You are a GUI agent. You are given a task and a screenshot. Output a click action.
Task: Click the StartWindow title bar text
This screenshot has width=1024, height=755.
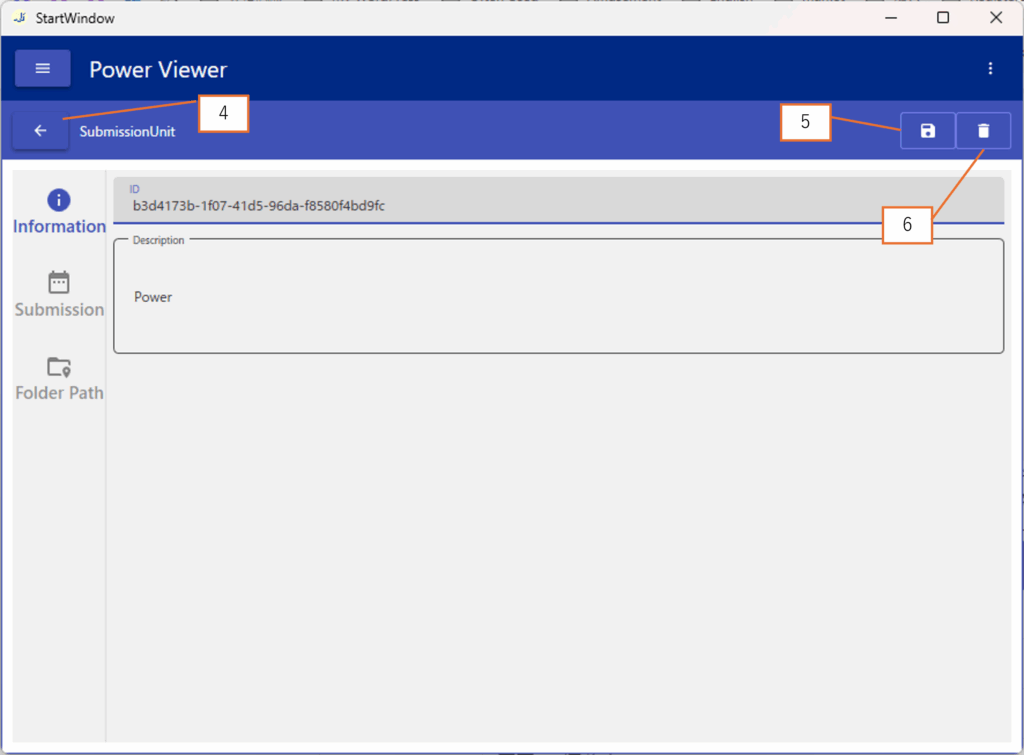[x=75, y=18]
